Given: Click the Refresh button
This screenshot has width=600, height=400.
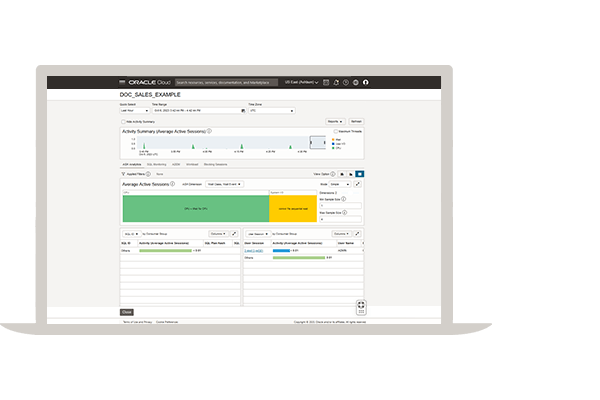Looking at the screenshot, I should tap(357, 121).
